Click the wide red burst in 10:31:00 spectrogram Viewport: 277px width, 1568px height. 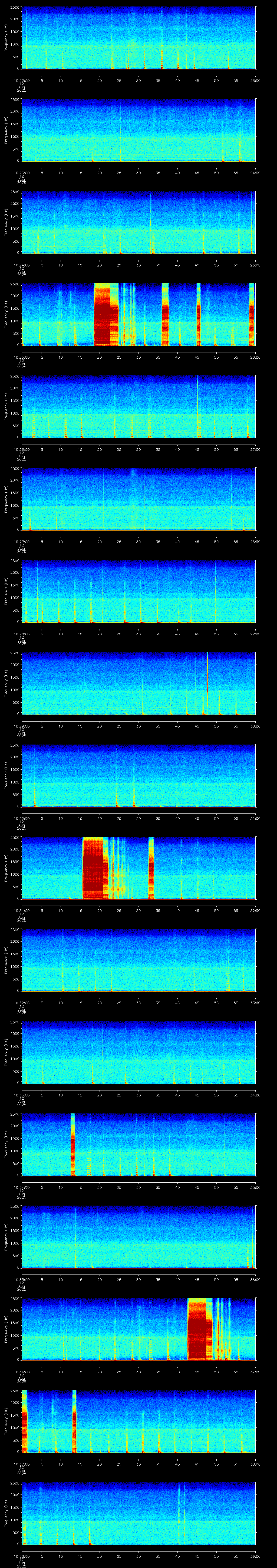pyautogui.click(x=95, y=868)
